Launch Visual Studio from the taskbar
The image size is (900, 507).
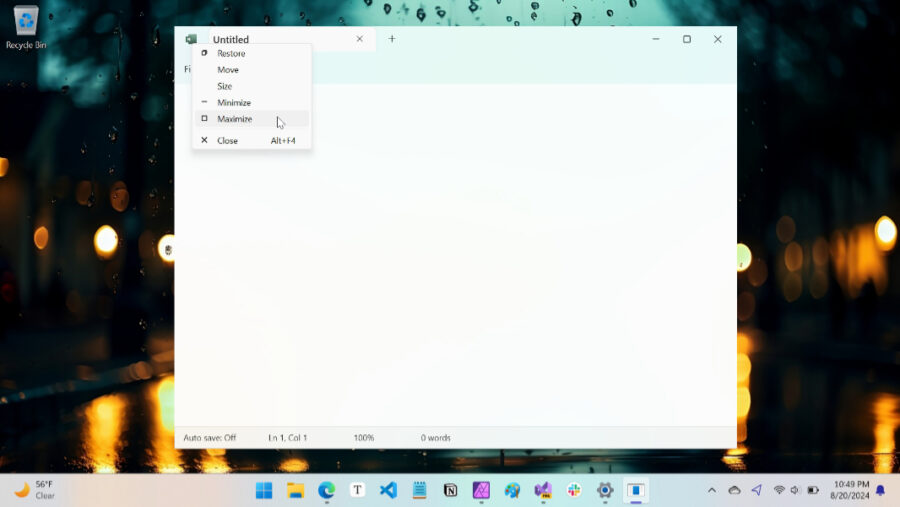pyautogui.click(x=543, y=490)
